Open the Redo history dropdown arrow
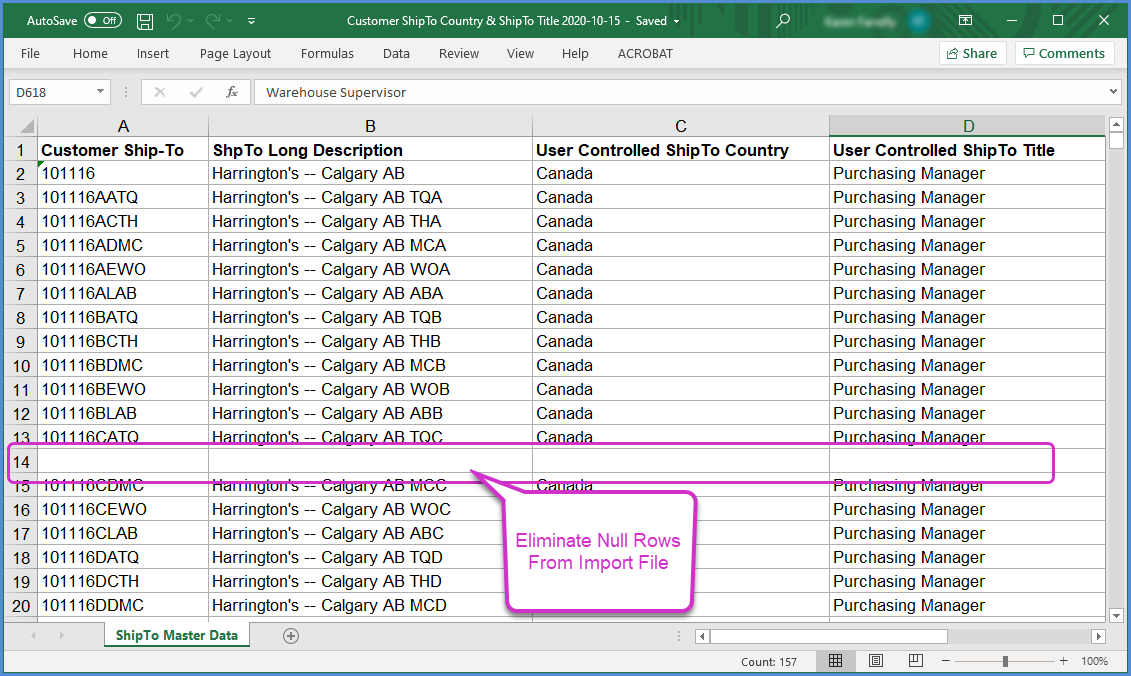The height and width of the screenshot is (676, 1131). pyautogui.click(x=229, y=21)
